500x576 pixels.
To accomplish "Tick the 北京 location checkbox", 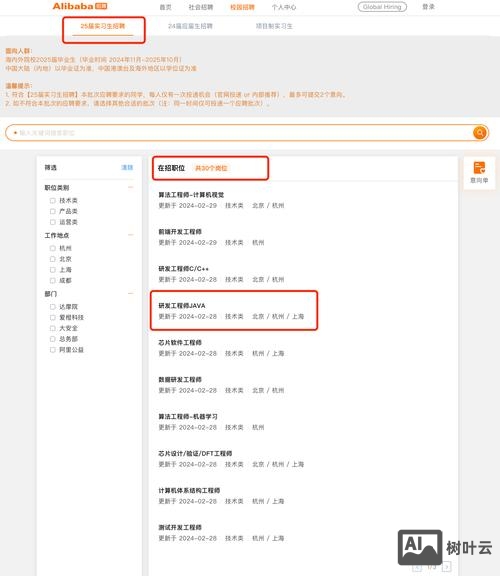I will (53, 259).
